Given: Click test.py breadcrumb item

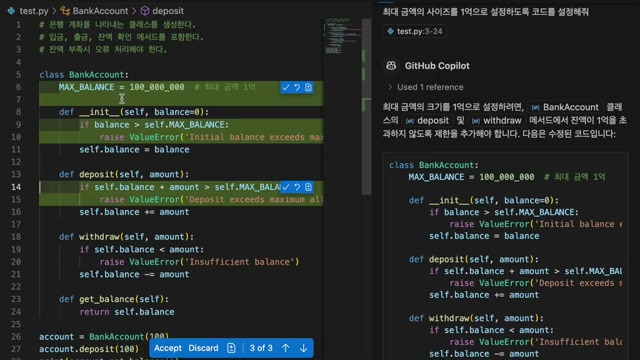Looking at the screenshot, I should pos(34,11).
